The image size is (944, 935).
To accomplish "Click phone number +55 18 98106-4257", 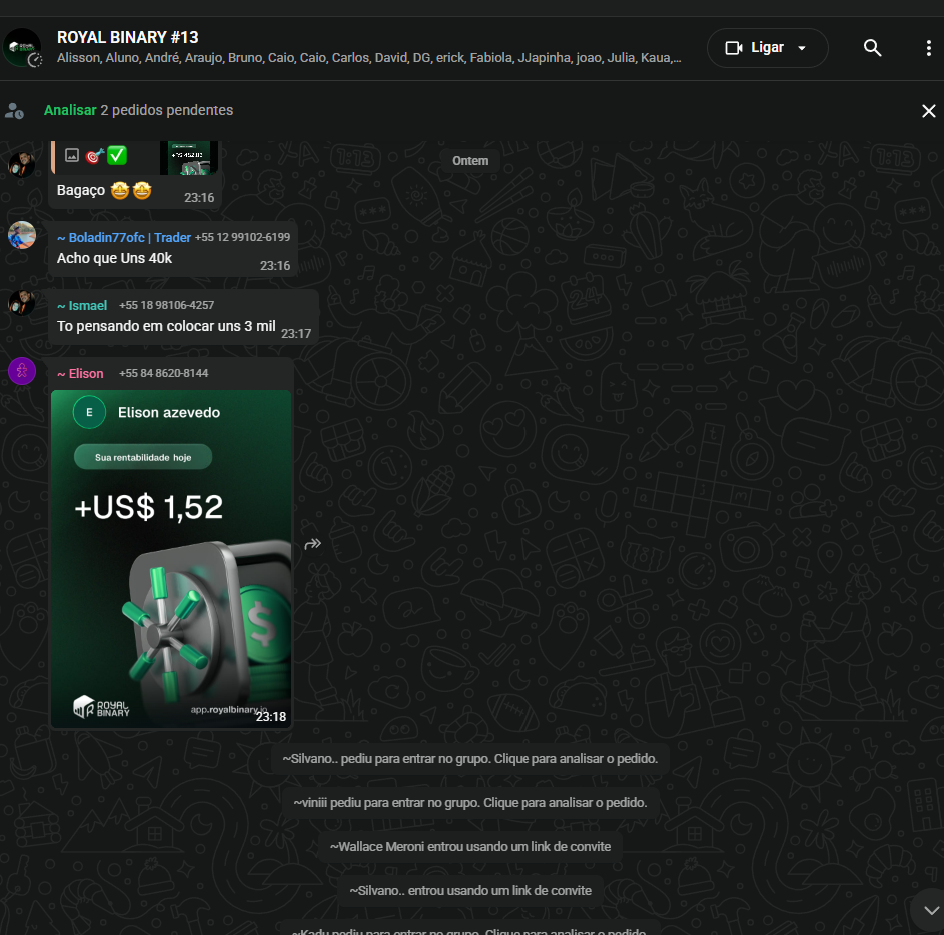I will (166, 305).
